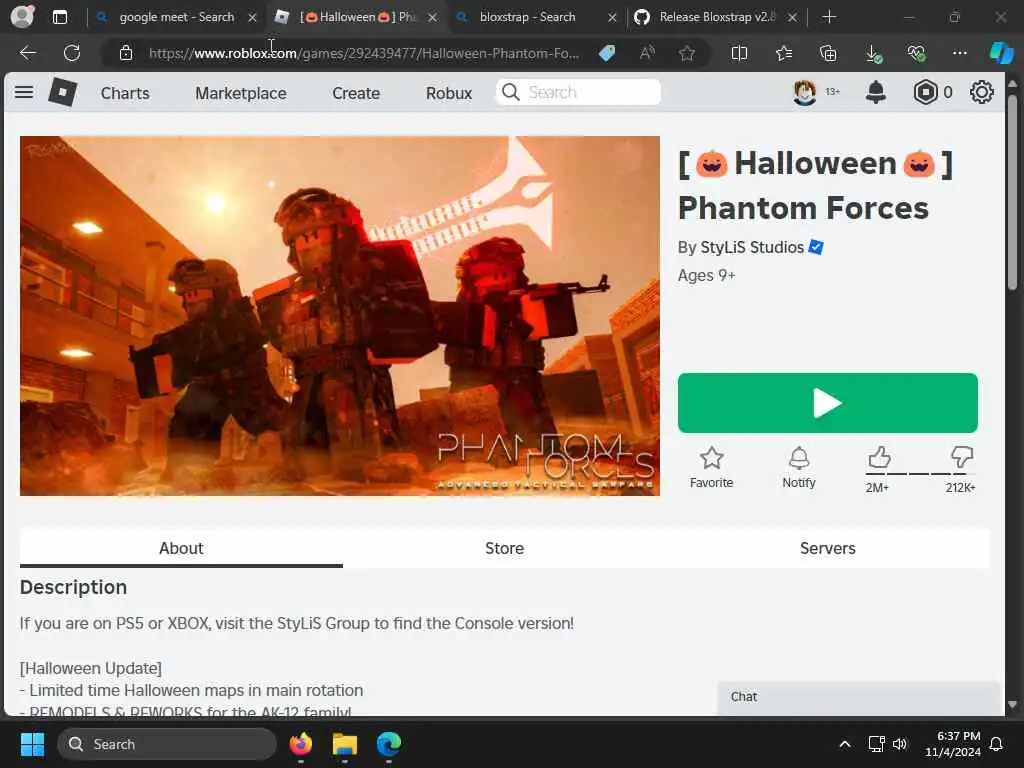Open the Edge settings and more menu
The image size is (1024, 768).
point(959,53)
